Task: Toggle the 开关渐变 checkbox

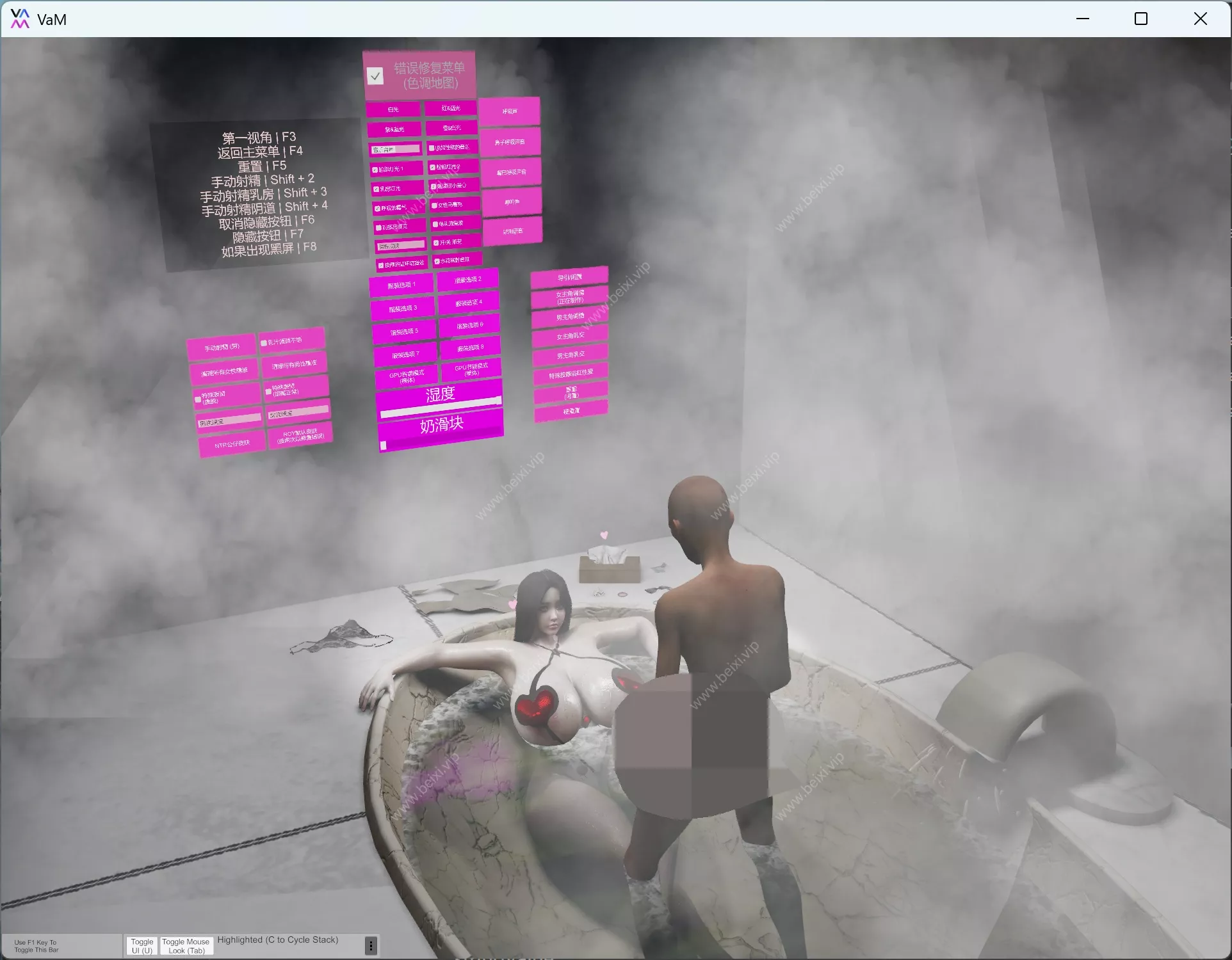Action: coord(436,243)
